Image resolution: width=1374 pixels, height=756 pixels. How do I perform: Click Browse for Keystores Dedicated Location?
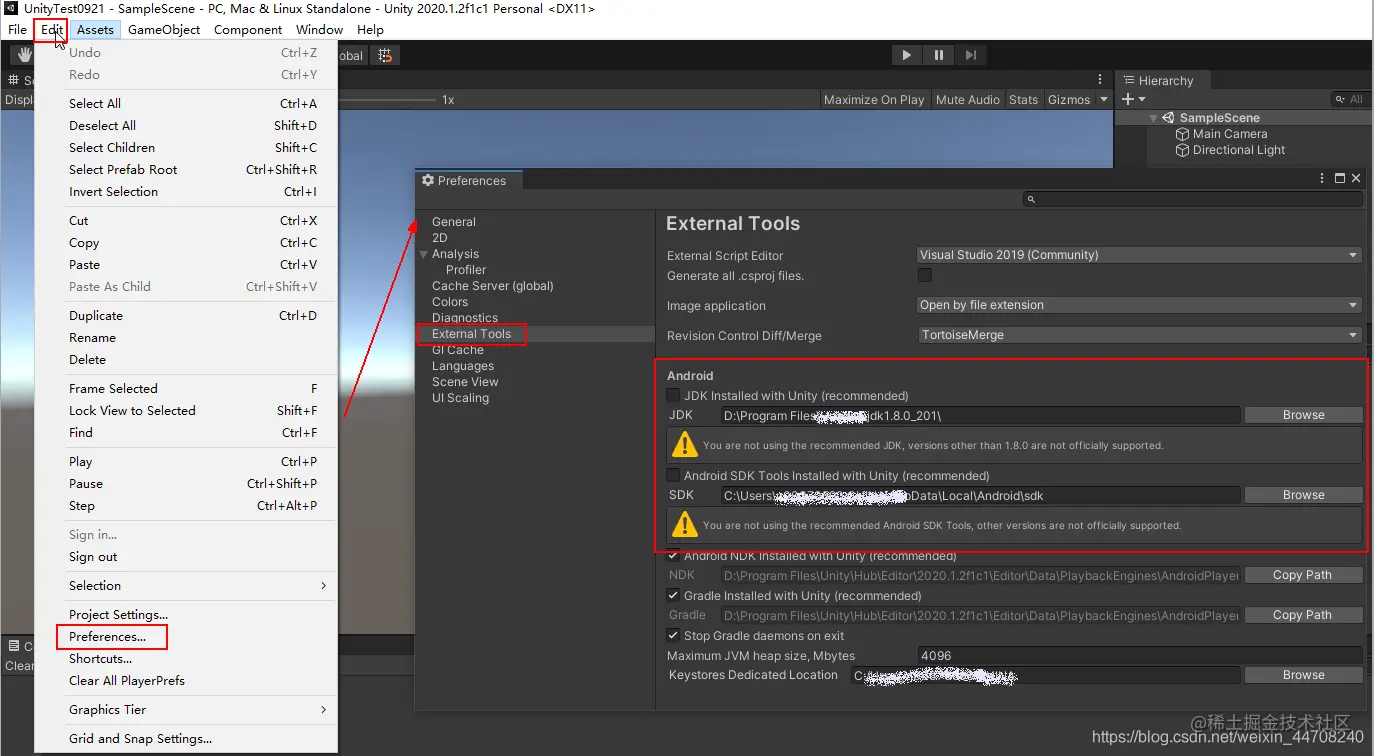pos(1303,674)
